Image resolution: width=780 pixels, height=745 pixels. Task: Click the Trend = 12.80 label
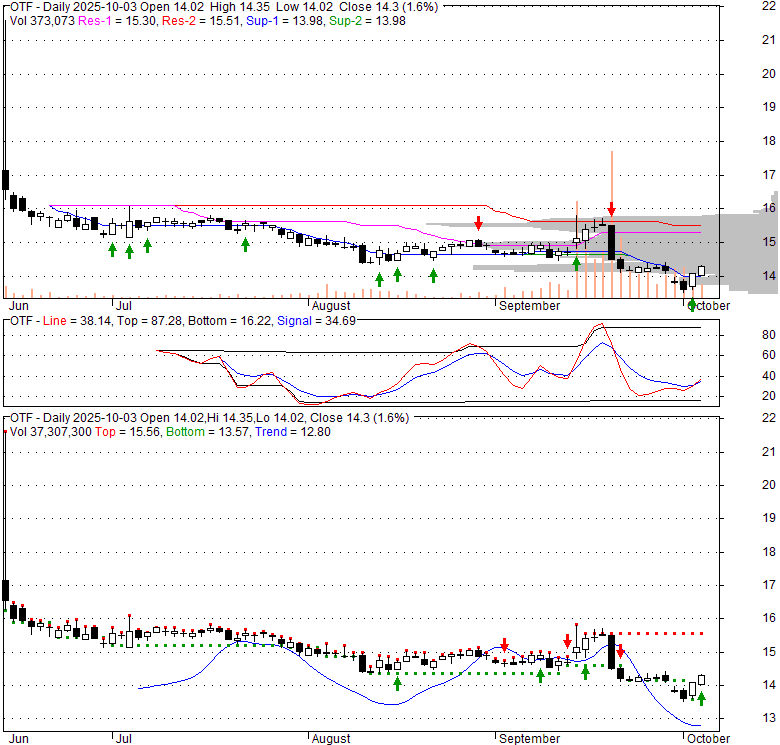click(x=292, y=432)
